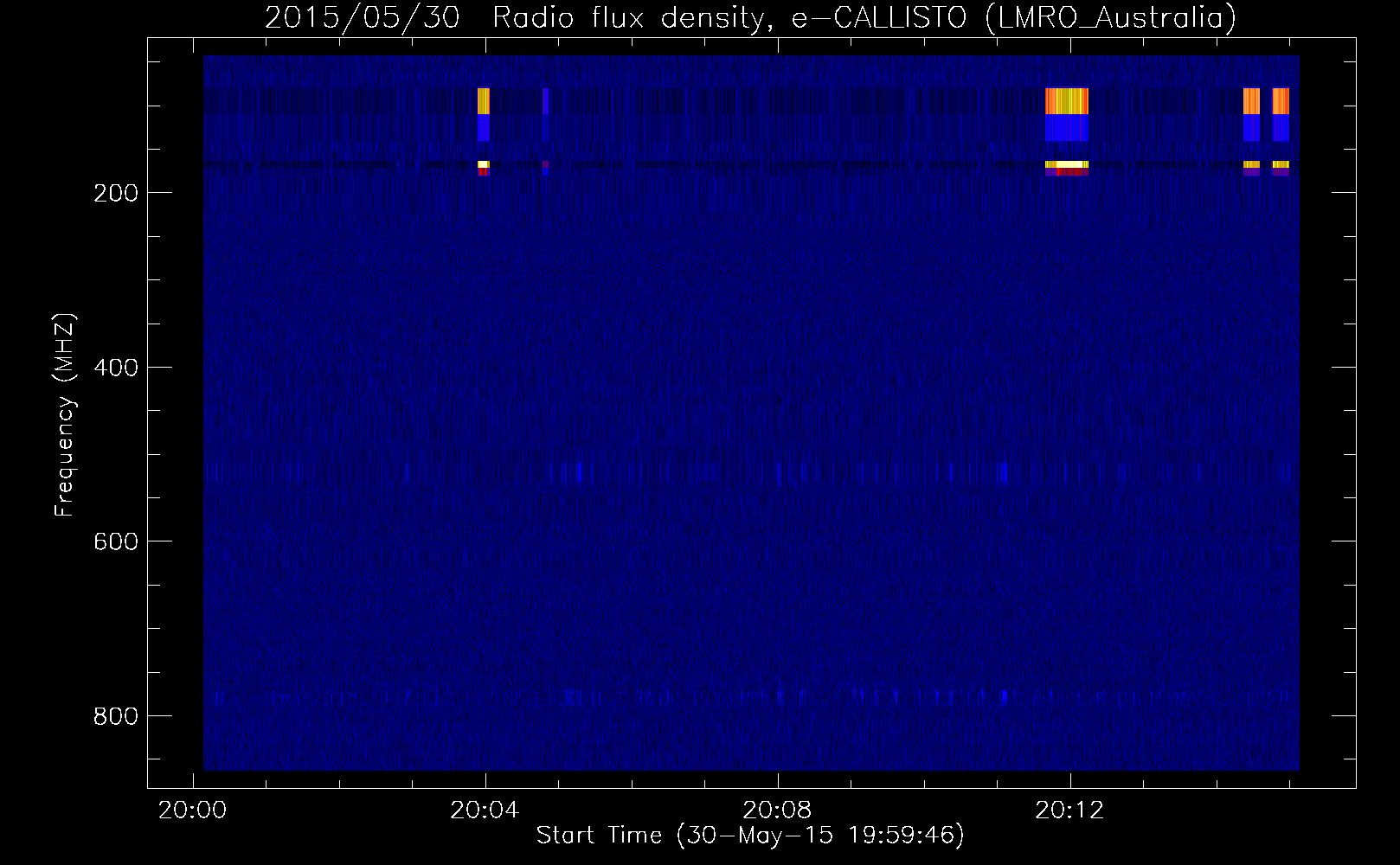Click the 'Frequency (MHZ)' axis label
Viewport: 1400px width, 865px height.
point(65,414)
